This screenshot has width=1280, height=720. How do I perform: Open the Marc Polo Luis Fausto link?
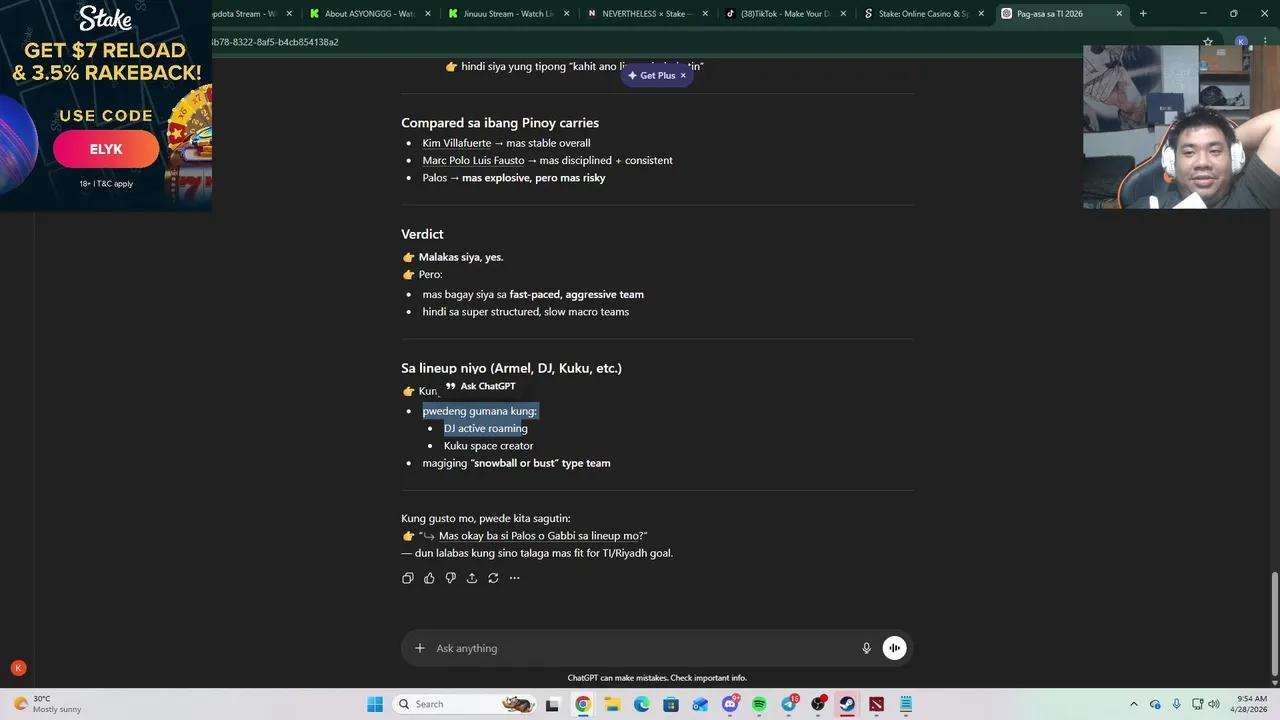click(474, 160)
